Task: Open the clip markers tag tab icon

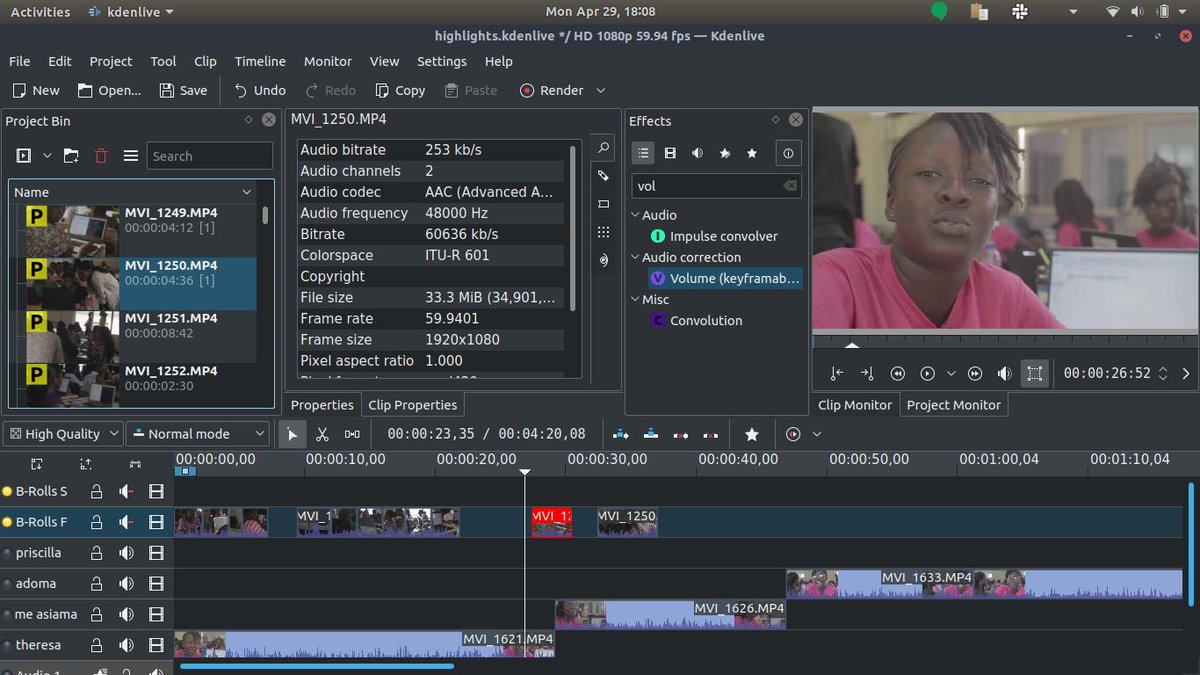Action: pos(603,176)
